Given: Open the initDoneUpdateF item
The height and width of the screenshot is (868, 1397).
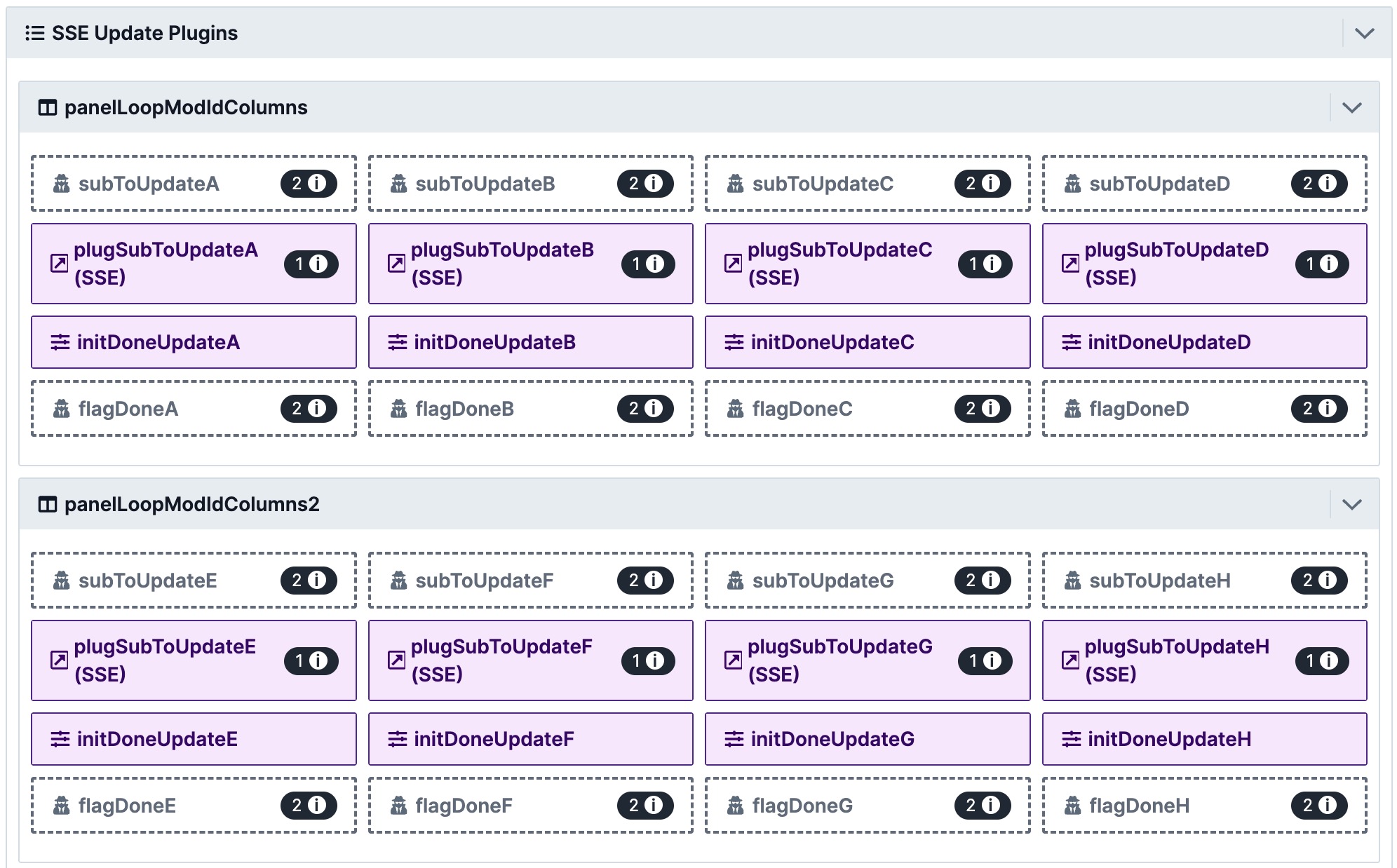Looking at the screenshot, I should (530, 739).
